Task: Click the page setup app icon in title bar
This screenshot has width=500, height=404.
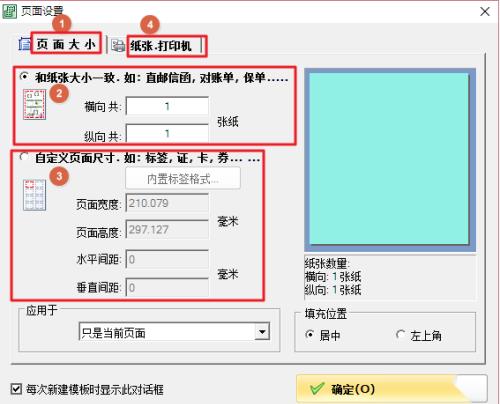Action: point(9,10)
